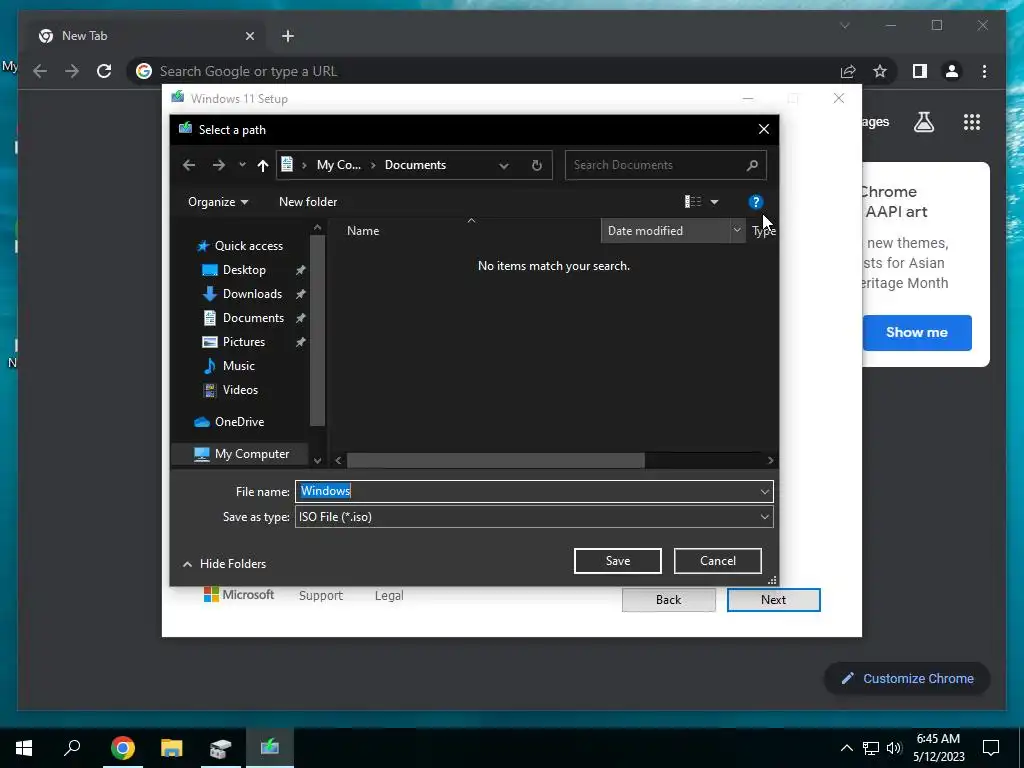This screenshot has height=768, width=1024.
Task: Close the Select a path dialog
Action: tap(763, 129)
